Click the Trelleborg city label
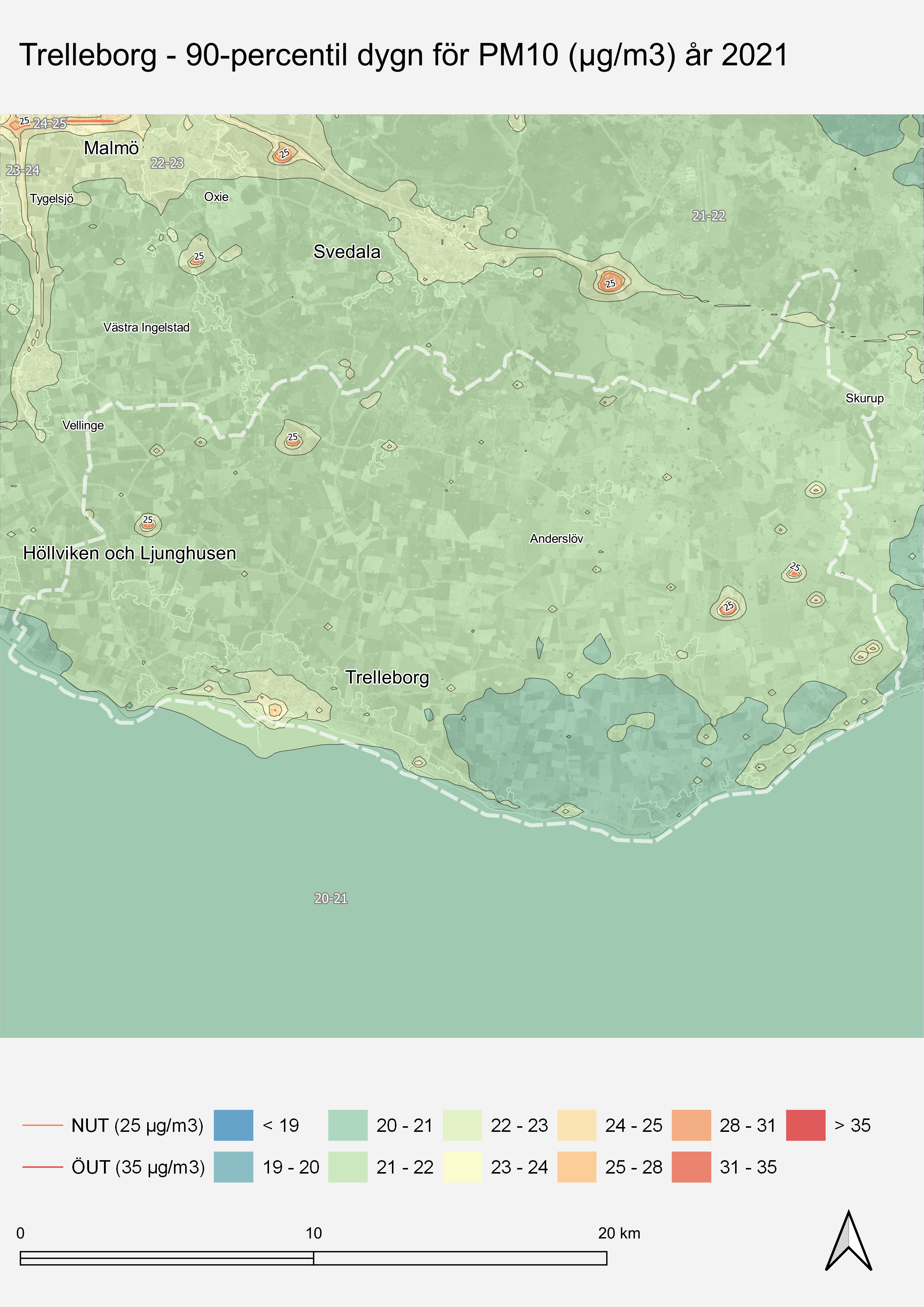 [387, 678]
